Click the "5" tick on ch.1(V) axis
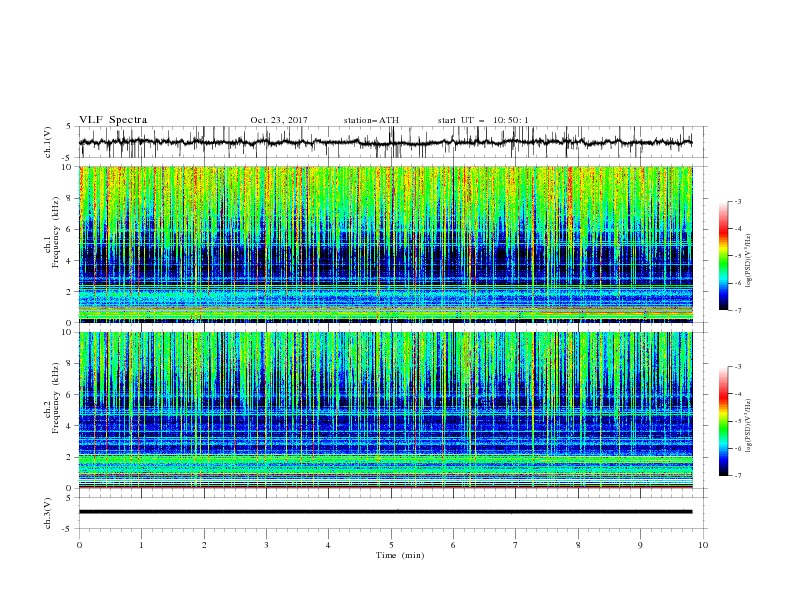Screen dimensions: 792x612 pyautogui.click(x=69, y=127)
